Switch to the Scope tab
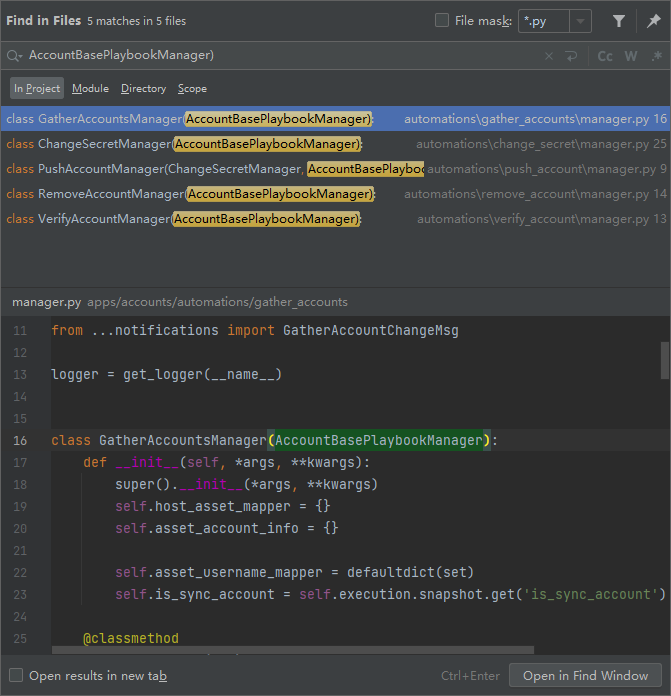This screenshot has width=671, height=696. pyautogui.click(x=192, y=89)
